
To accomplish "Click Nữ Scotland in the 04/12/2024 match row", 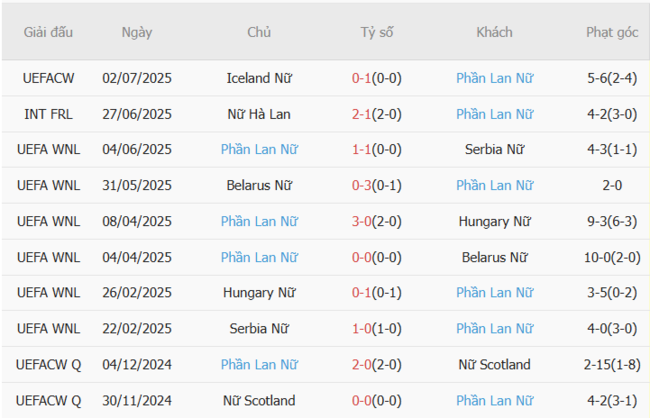I will tap(494, 365).
